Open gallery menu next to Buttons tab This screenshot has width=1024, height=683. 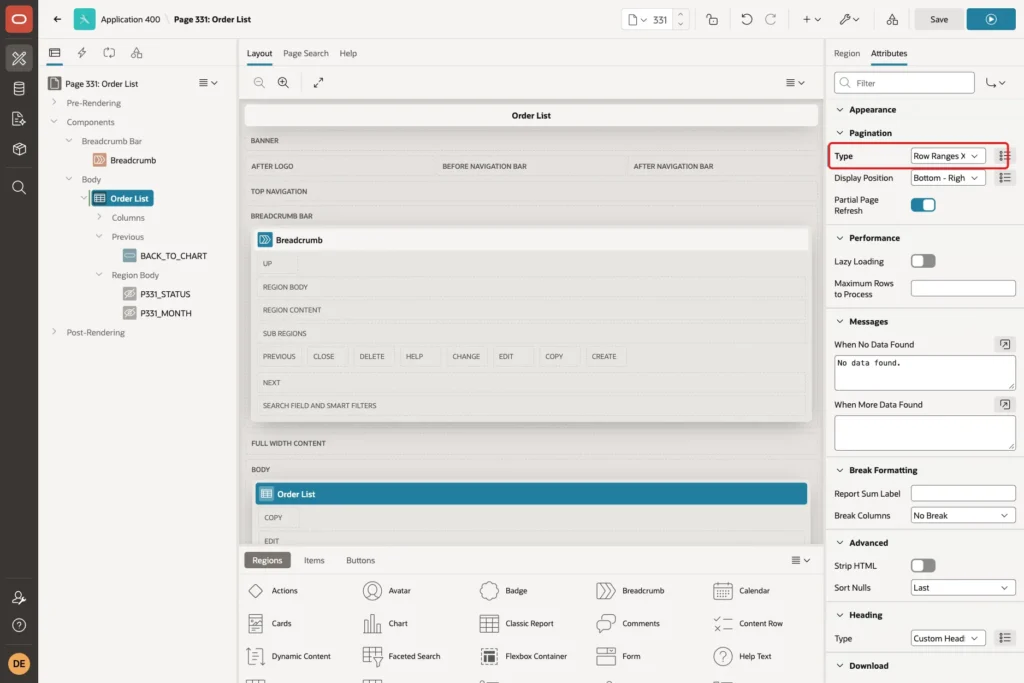click(x=801, y=560)
